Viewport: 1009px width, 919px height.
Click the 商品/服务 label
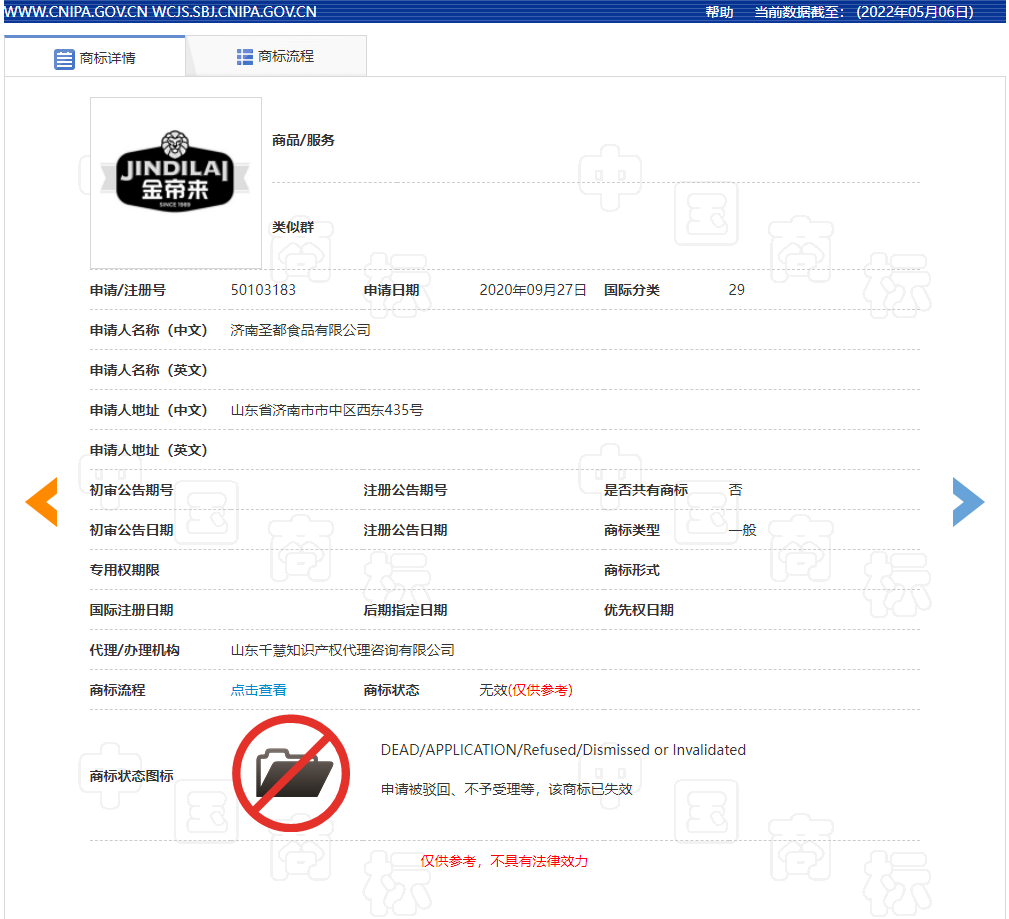point(303,140)
